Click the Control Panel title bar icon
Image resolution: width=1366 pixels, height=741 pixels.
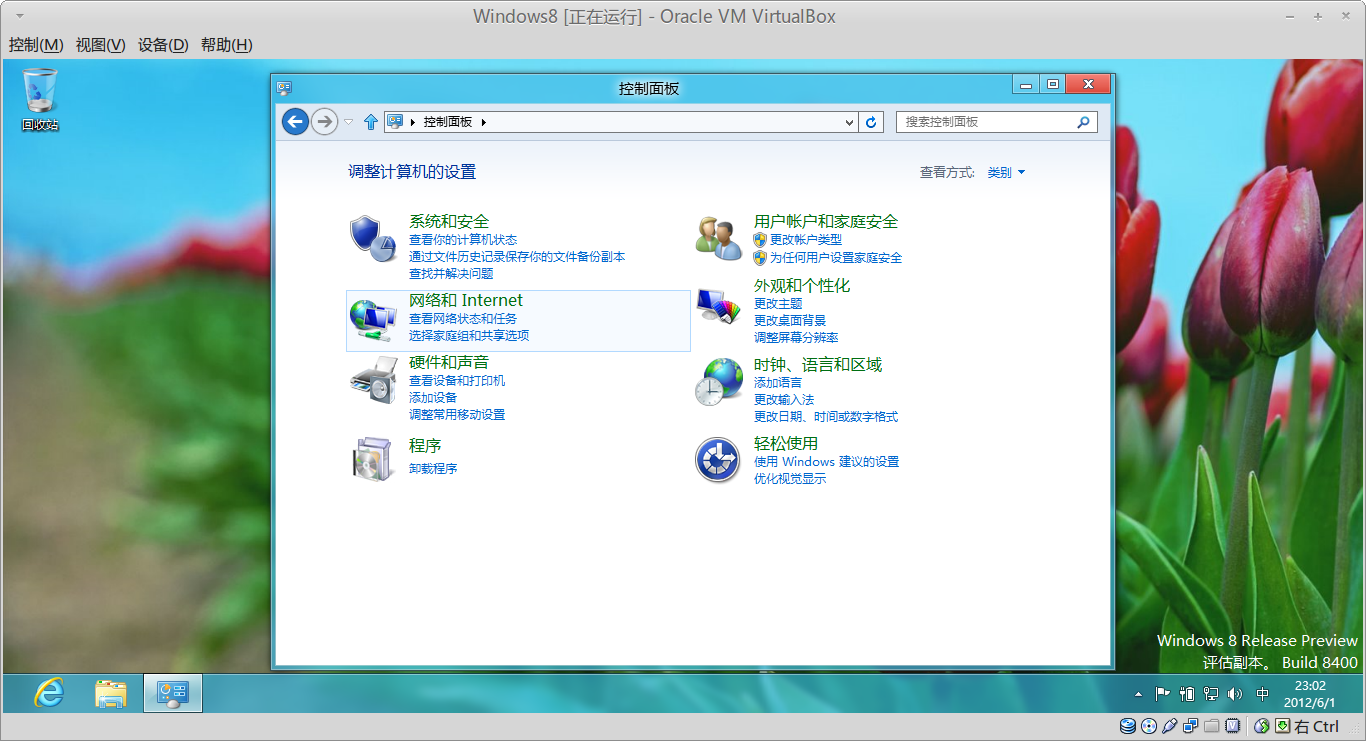coord(284,88)
